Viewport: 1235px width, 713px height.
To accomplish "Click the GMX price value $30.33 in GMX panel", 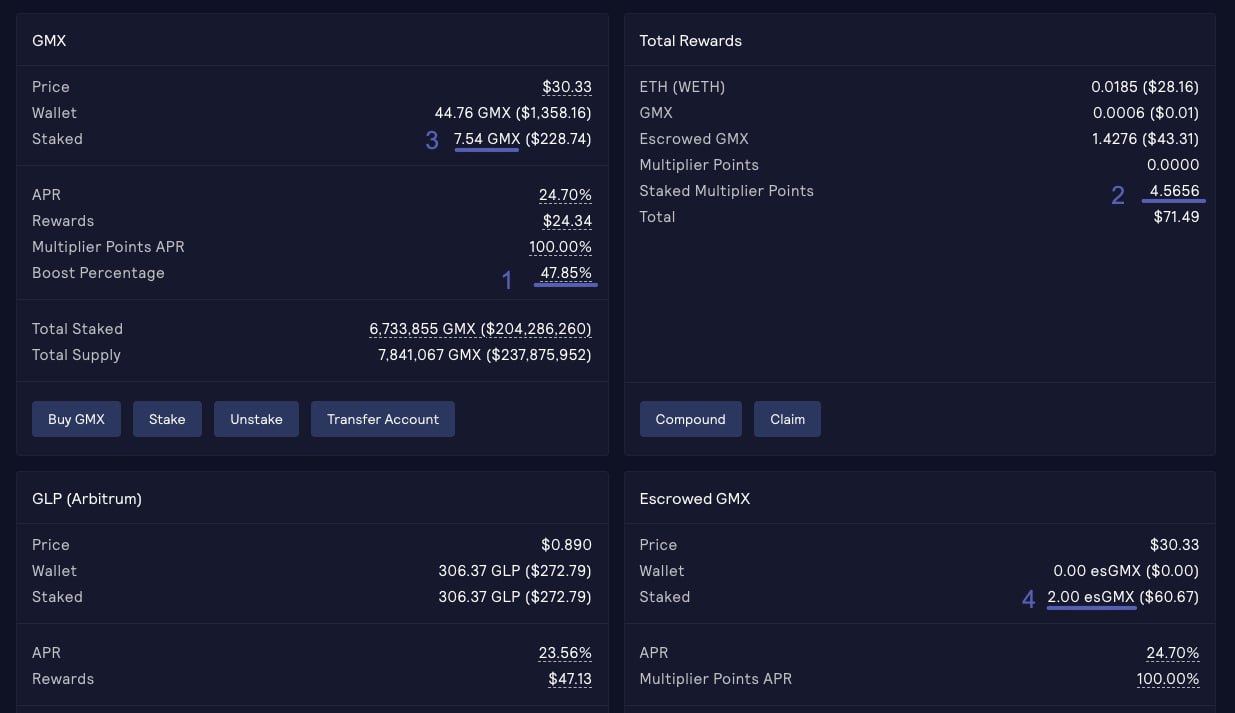I will click(566, 87).
